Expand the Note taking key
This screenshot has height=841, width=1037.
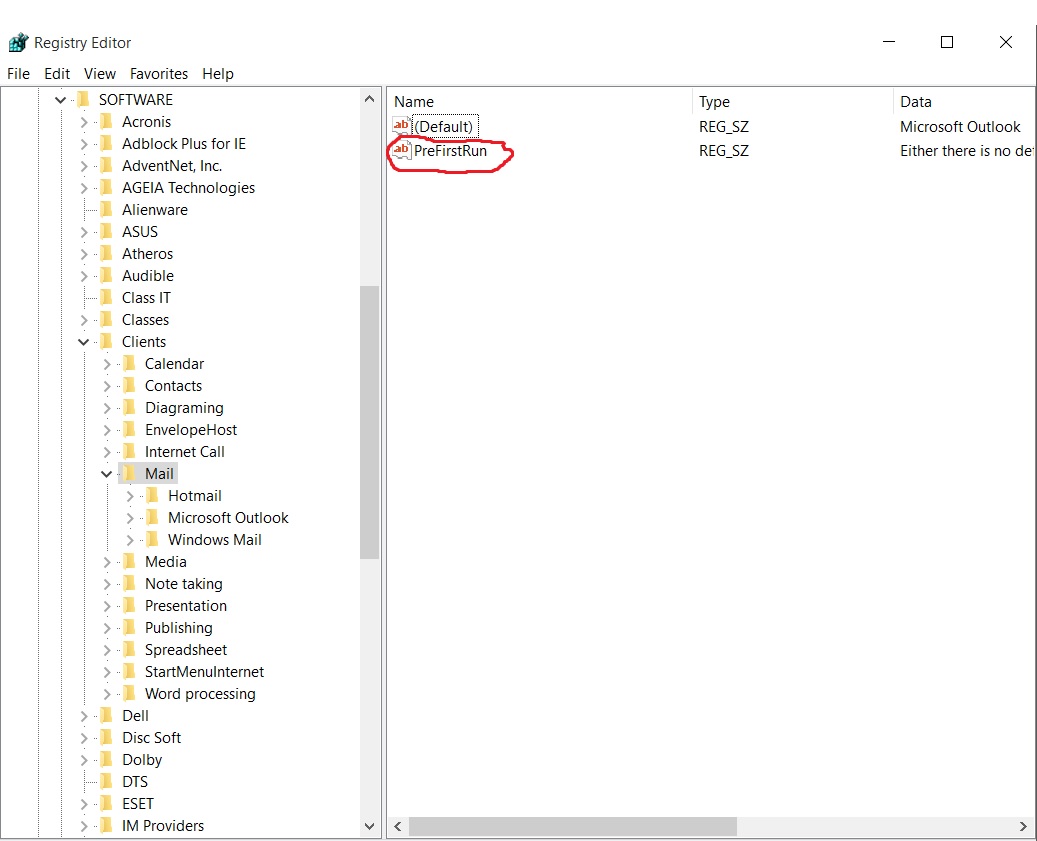pos(107,584)
